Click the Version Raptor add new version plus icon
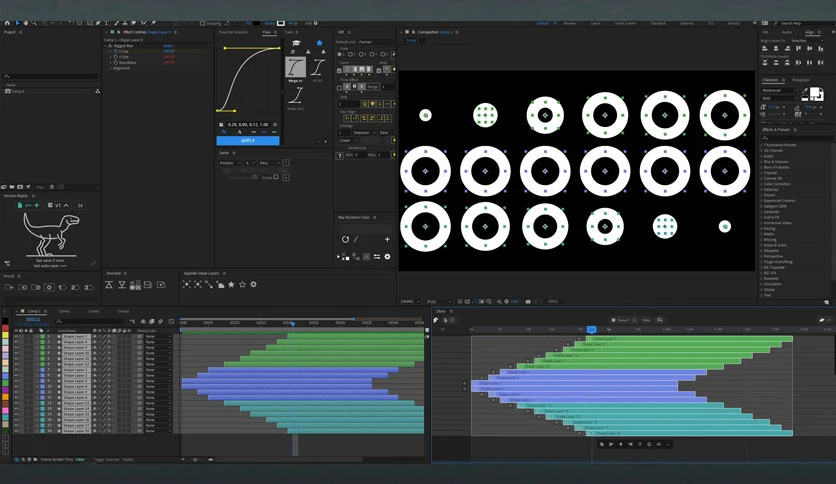 click(x=37, y=205)
